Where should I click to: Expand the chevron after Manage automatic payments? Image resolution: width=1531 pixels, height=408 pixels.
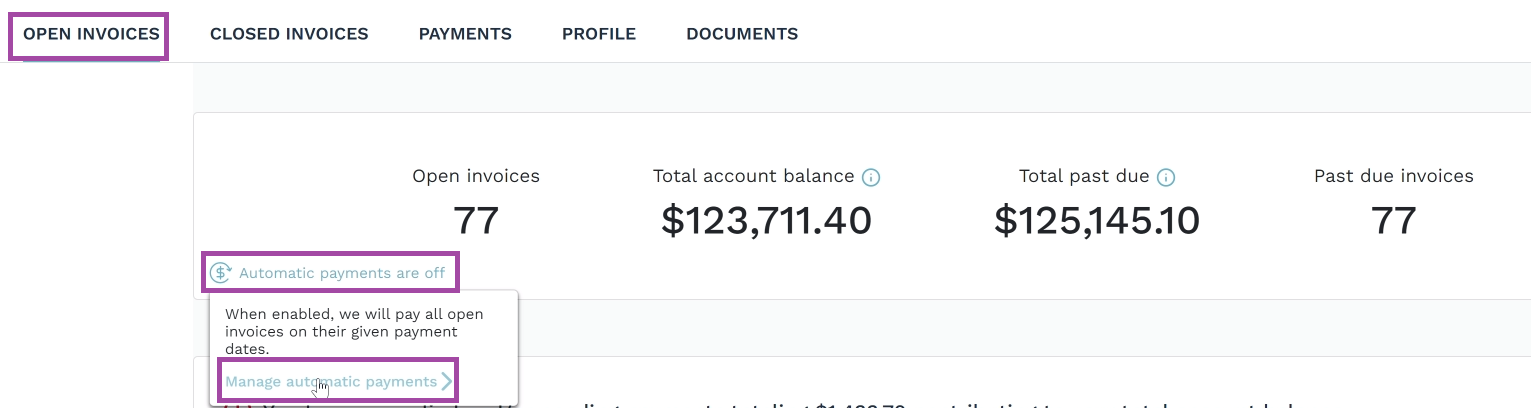(447, 381)
